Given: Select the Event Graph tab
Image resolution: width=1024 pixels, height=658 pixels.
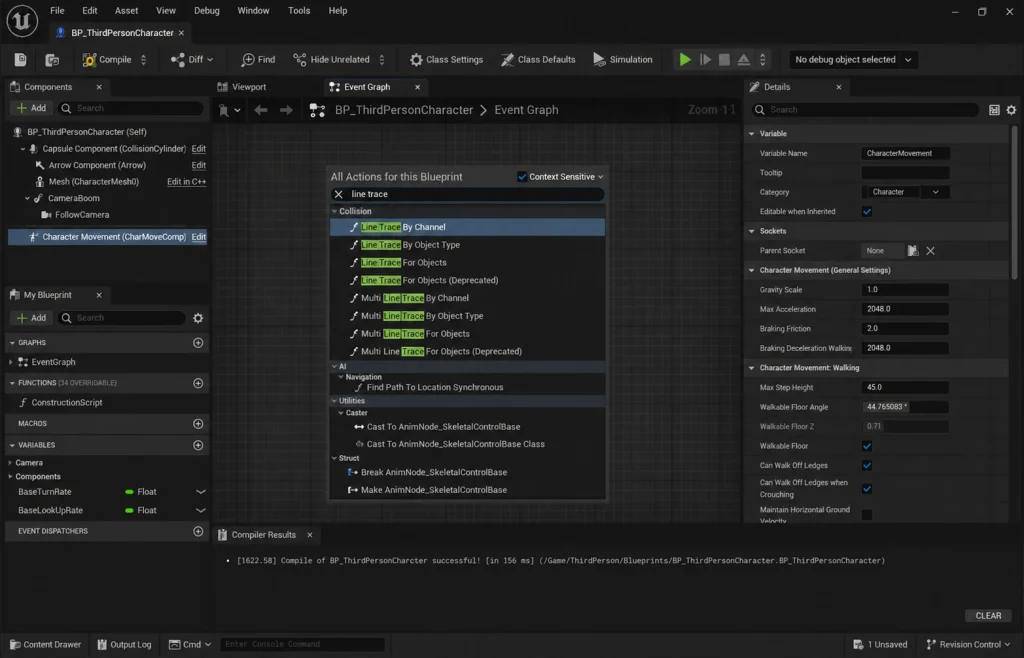Looking at the screenshot, I should click(x=367, y=87).
